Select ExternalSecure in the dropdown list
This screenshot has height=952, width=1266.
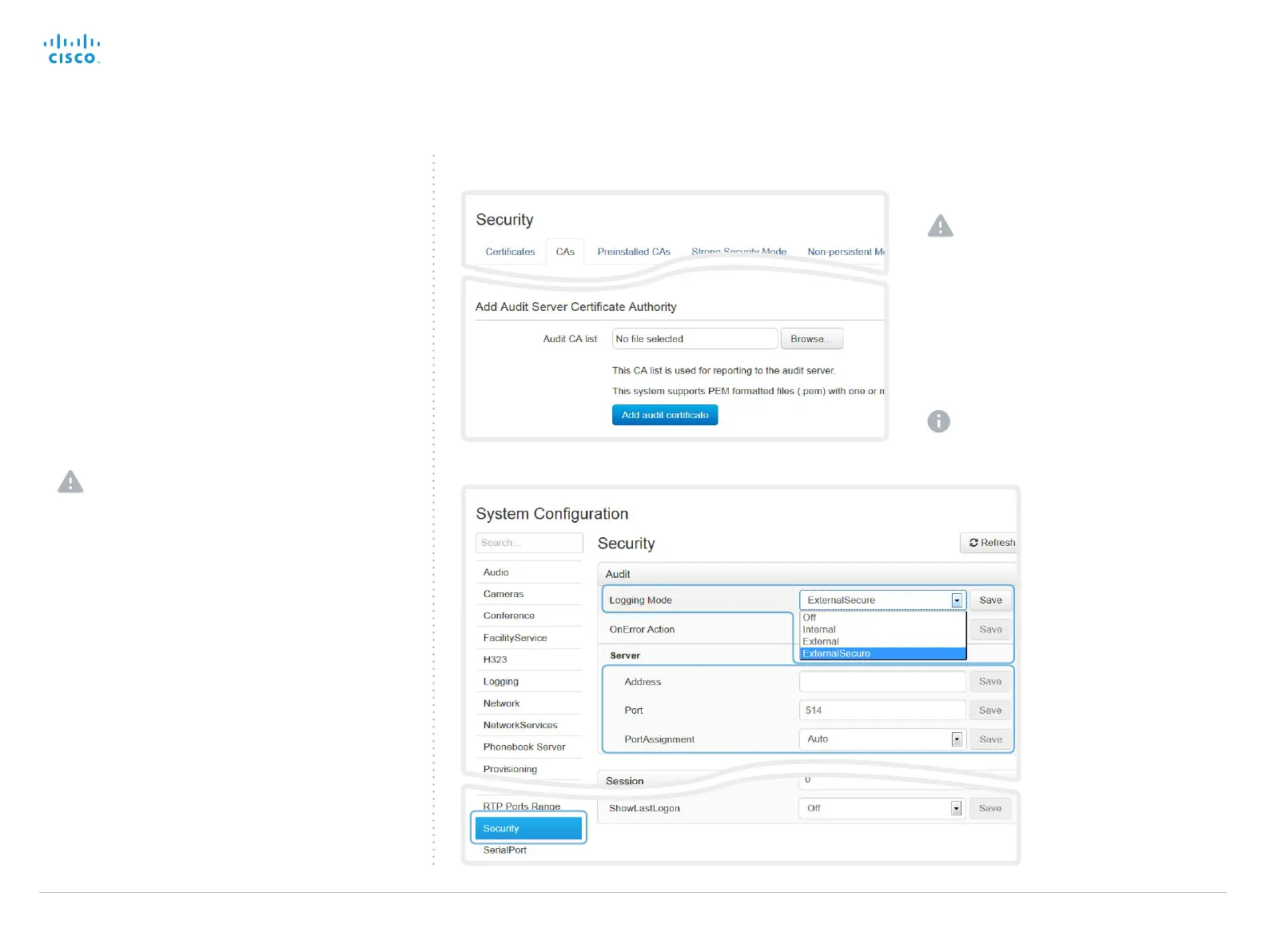pyautogui.click(x=882, y=654)
